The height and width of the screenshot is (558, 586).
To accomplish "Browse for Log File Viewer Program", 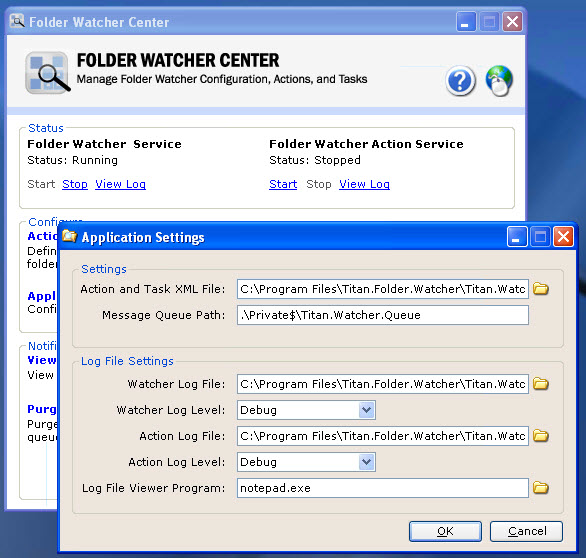I will [x=540, y=487].
